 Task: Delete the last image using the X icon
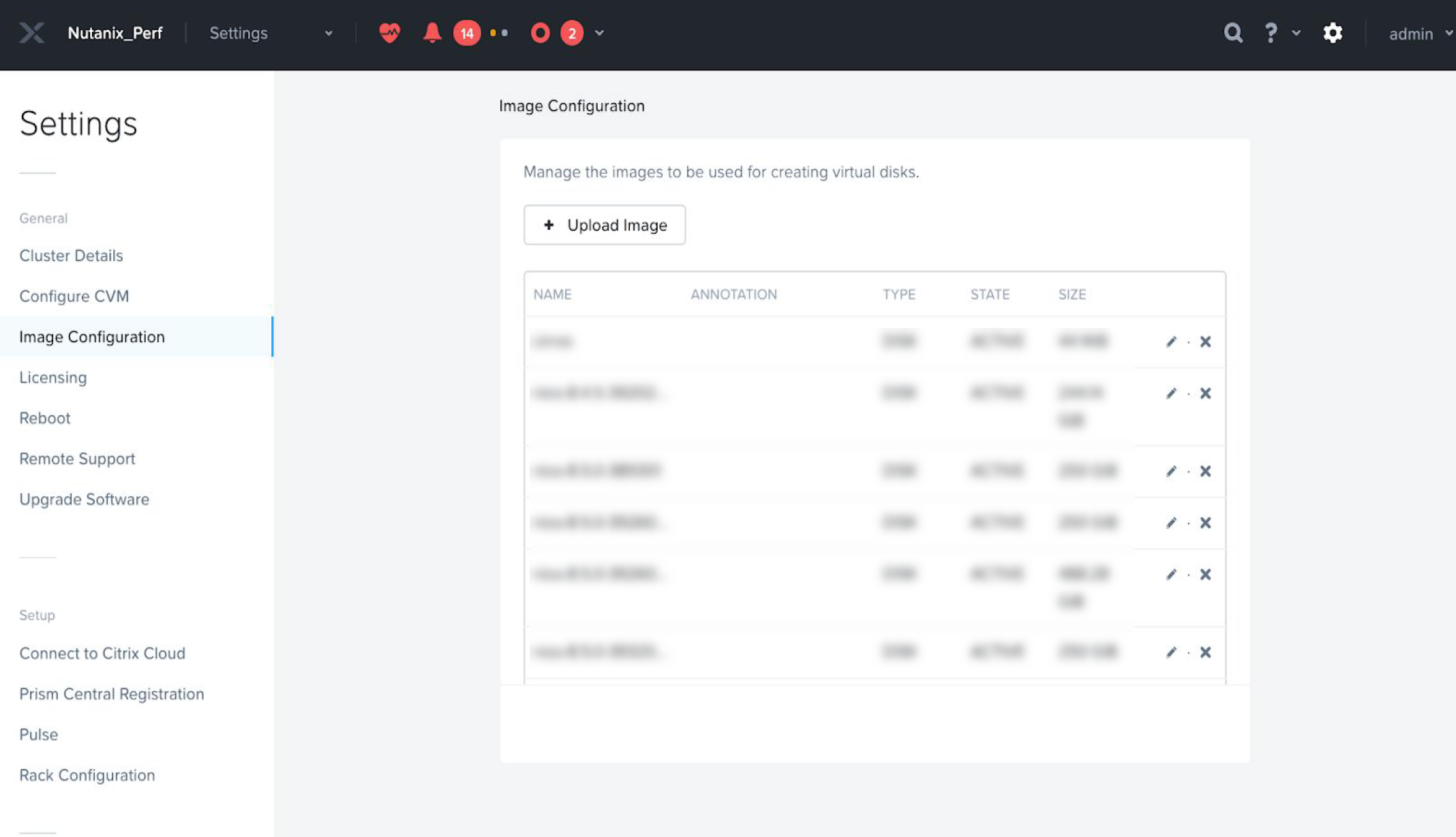[x=1205, y=652]
